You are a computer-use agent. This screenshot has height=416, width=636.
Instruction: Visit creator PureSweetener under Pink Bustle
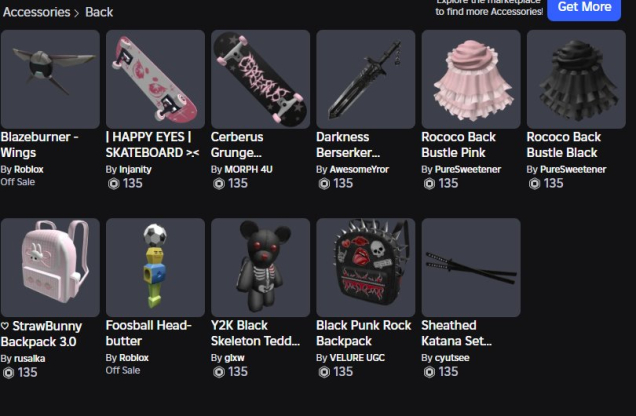[468, 169]
